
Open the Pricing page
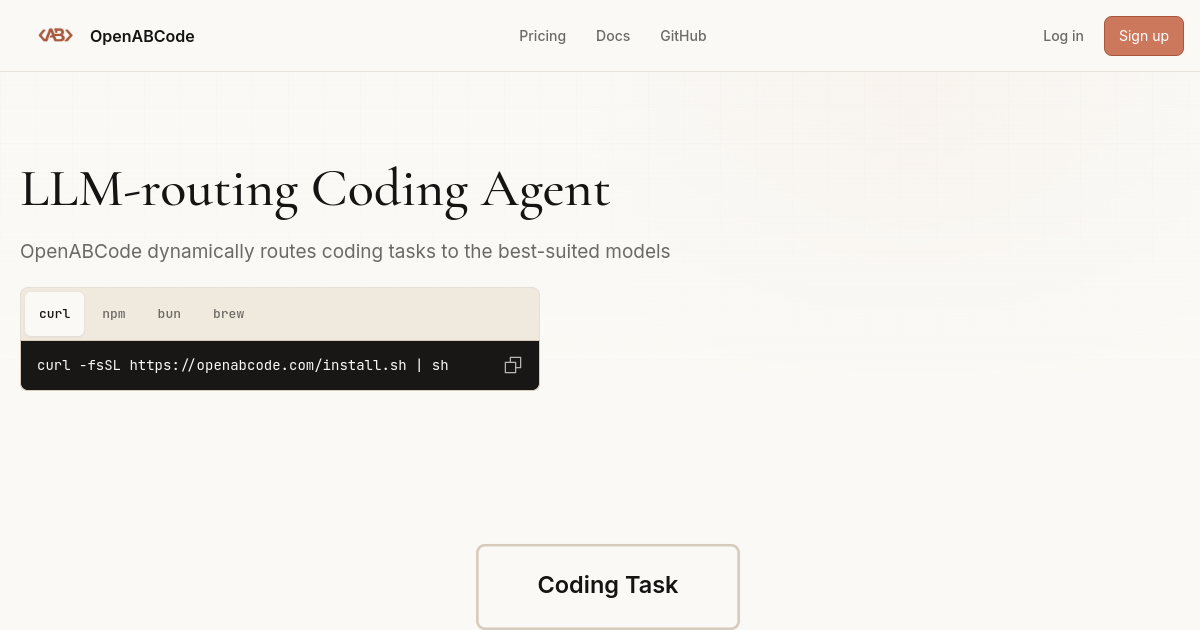point(542,36)
